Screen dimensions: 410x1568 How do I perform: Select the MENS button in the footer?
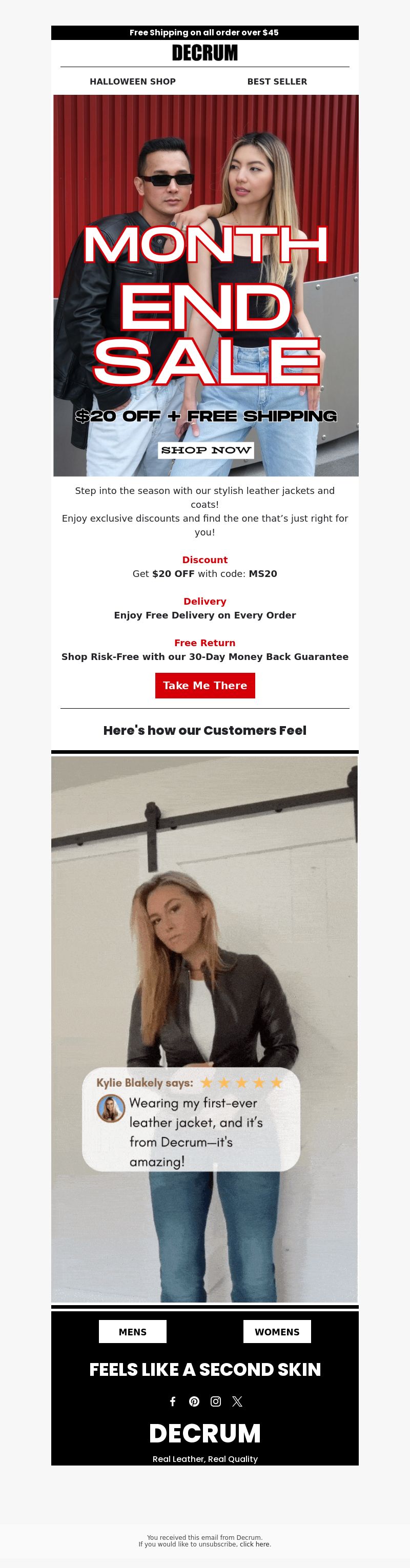(133, 1332)
